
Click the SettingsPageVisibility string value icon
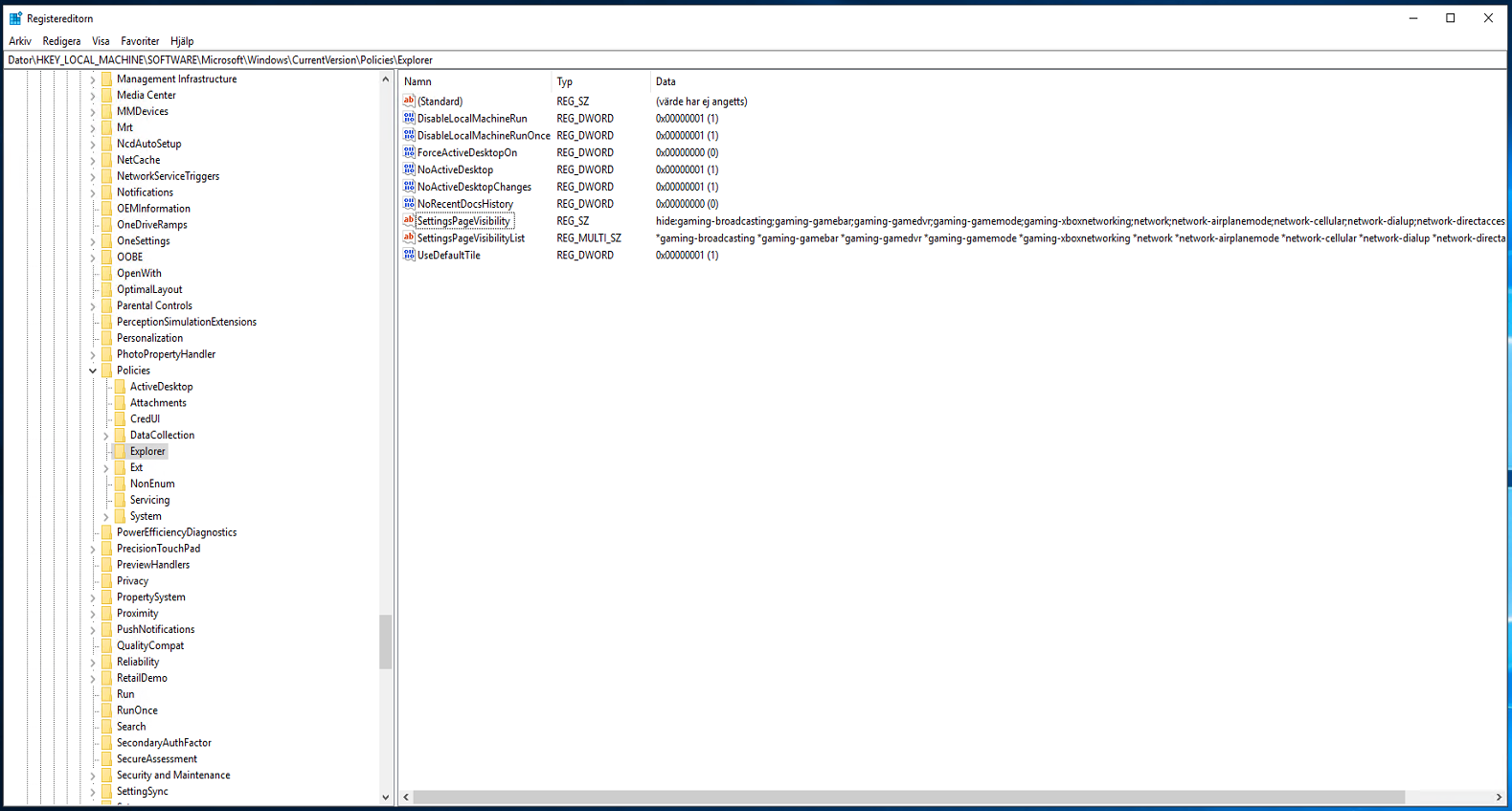pos(409,221)
